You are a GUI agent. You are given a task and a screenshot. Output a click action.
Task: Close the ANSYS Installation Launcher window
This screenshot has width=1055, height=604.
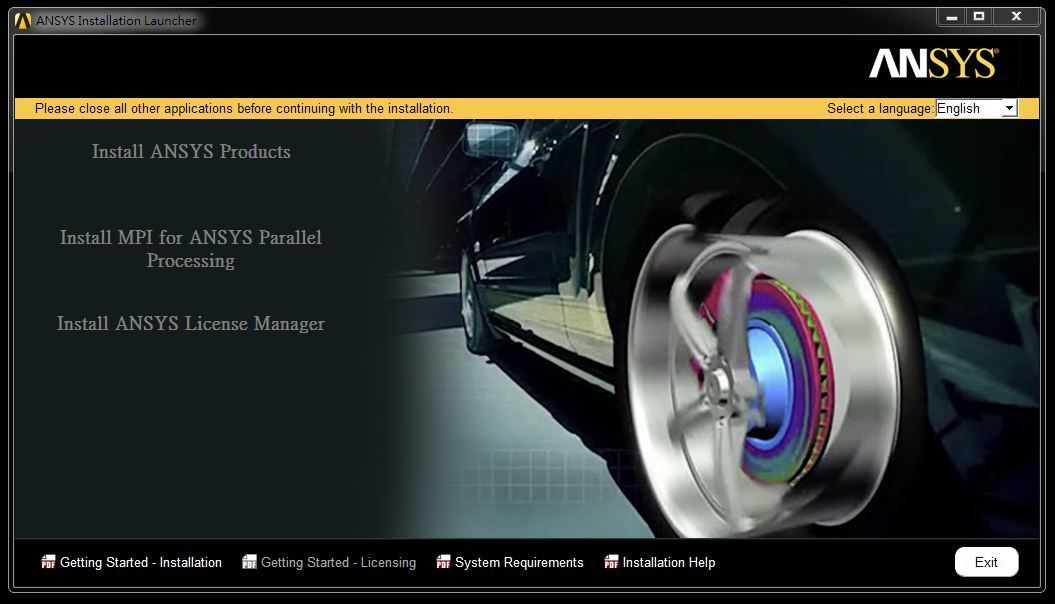pyautogui.click(x=1016, y=17)
